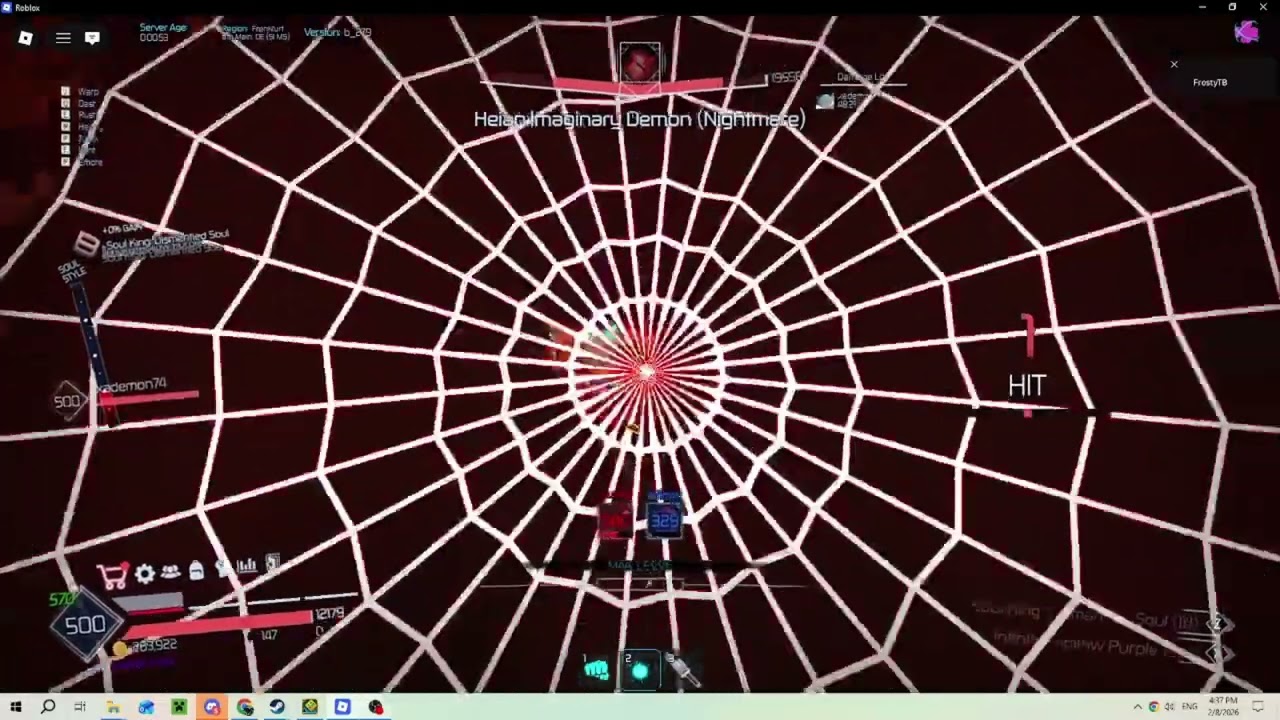The width and height of the screenshot is (1280, 720).
Task: Open the party/group people icon
Action: tap(171, 572)
